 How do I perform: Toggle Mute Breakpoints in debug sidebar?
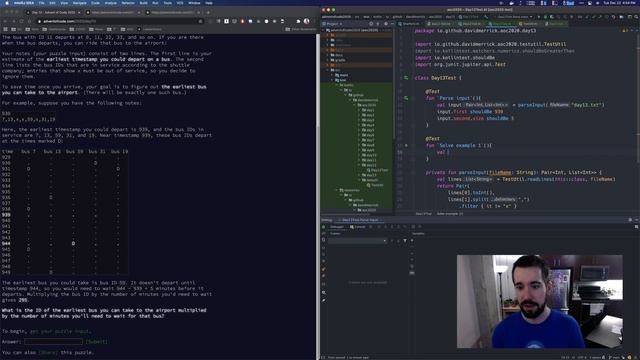323,276
